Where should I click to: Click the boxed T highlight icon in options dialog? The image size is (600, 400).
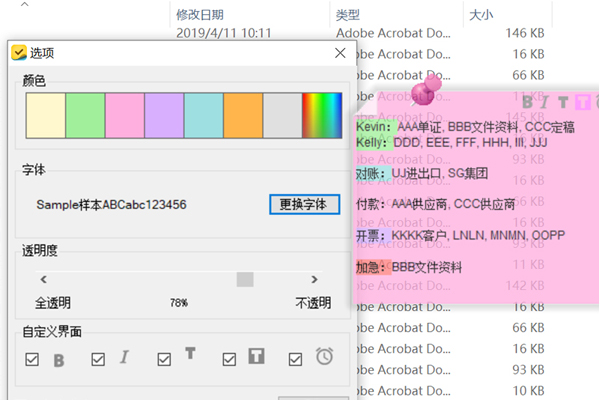coord(256,356)
